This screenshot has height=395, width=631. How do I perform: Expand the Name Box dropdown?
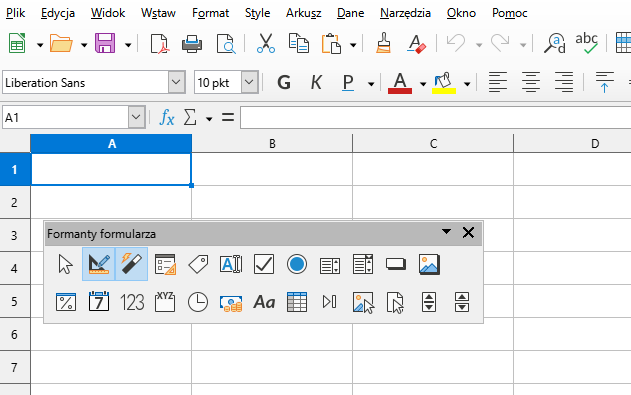[x=136, y=117]
